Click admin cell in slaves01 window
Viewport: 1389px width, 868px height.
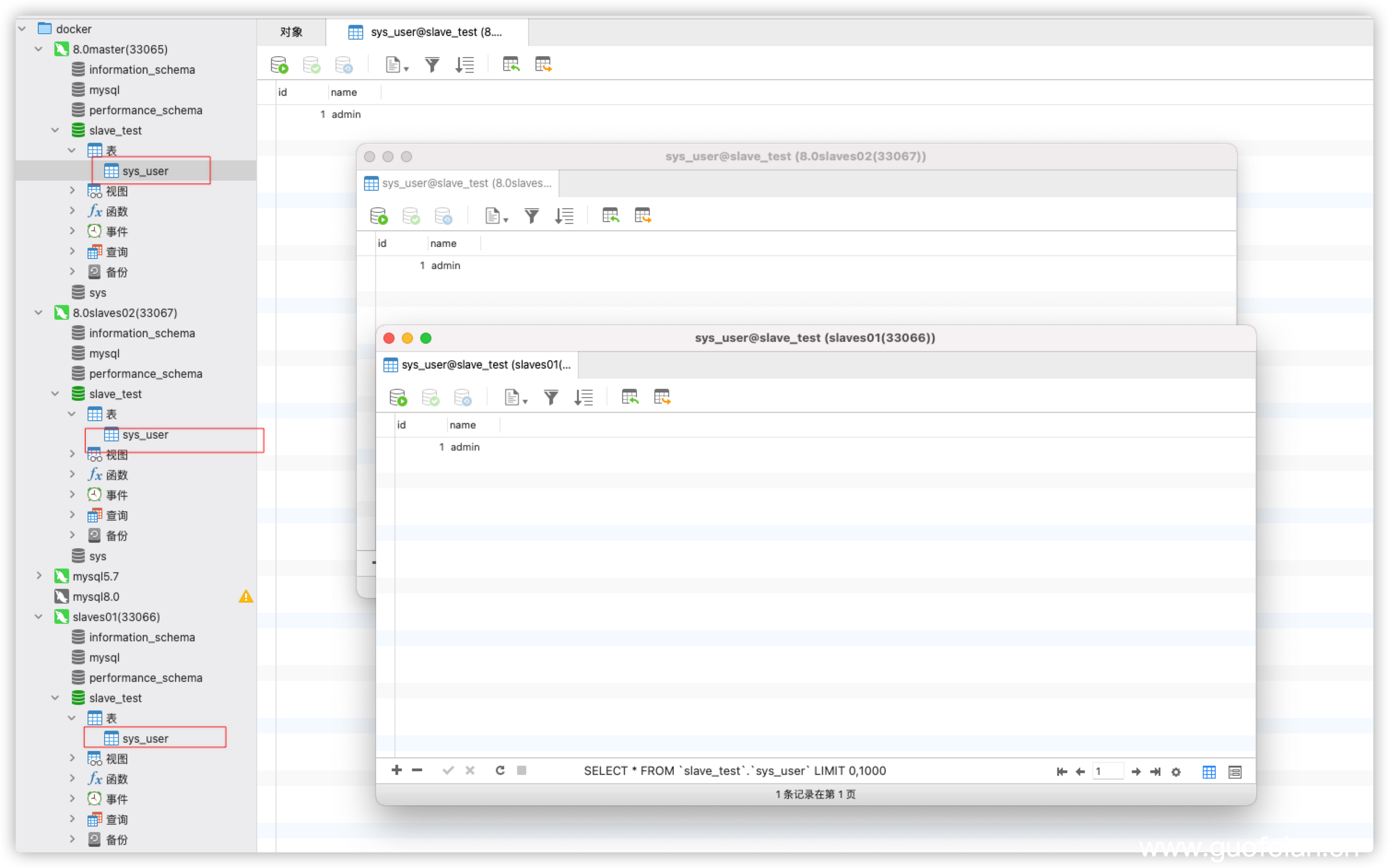pos(465,446)
